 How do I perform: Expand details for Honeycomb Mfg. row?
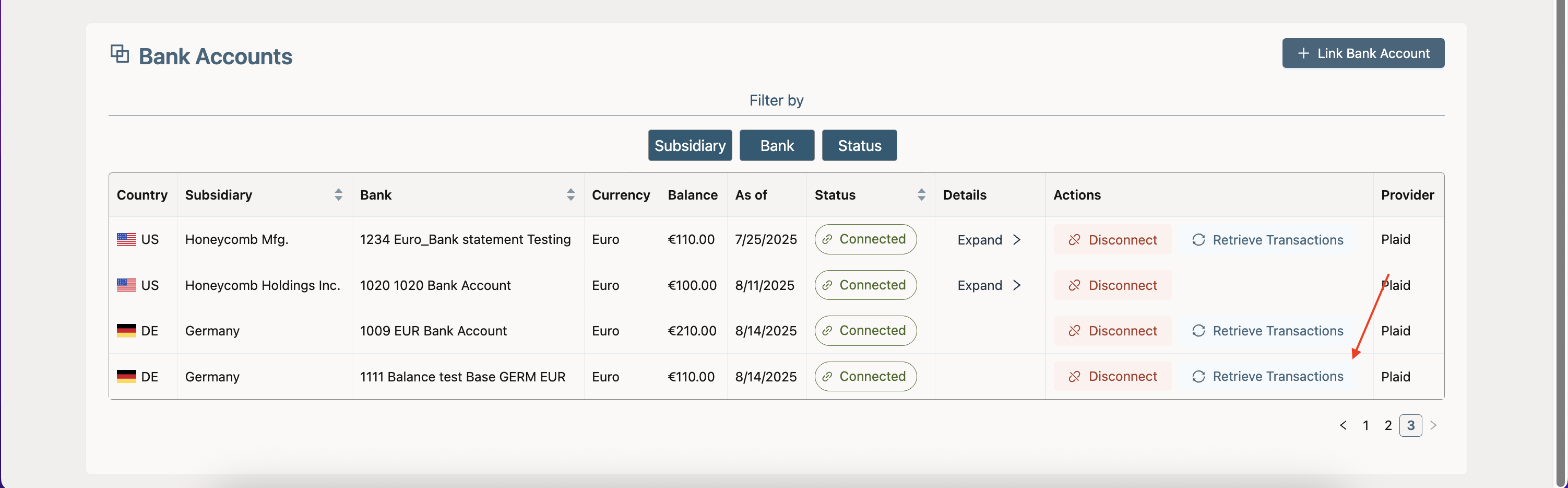point(989,240)
